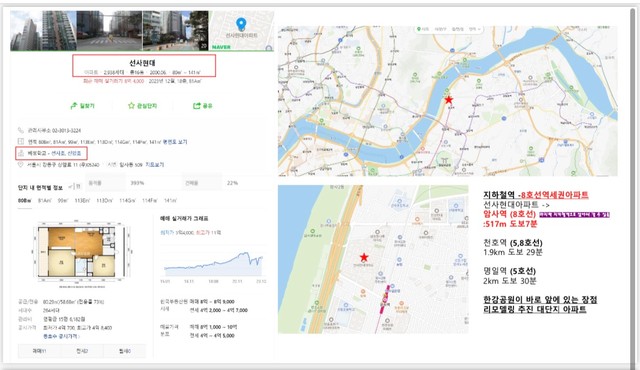Screen dimensions: 640x370
Task: Open the first apartment building photo
Action: [43, 31]
